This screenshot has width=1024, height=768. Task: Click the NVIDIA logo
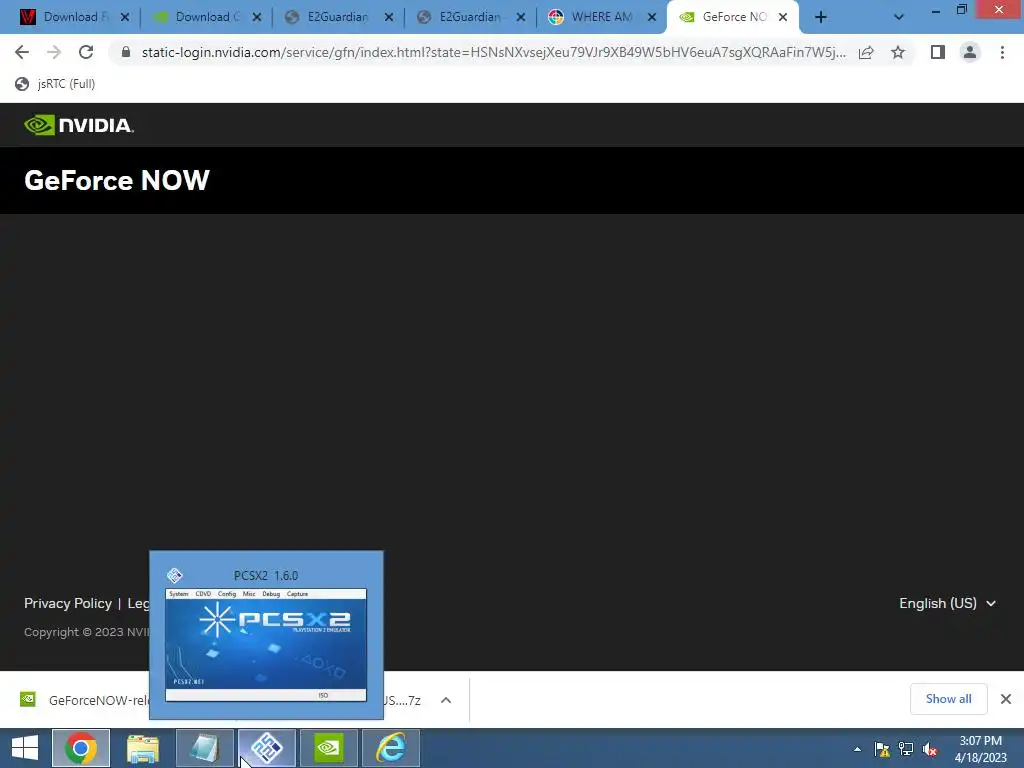(79, 125)
